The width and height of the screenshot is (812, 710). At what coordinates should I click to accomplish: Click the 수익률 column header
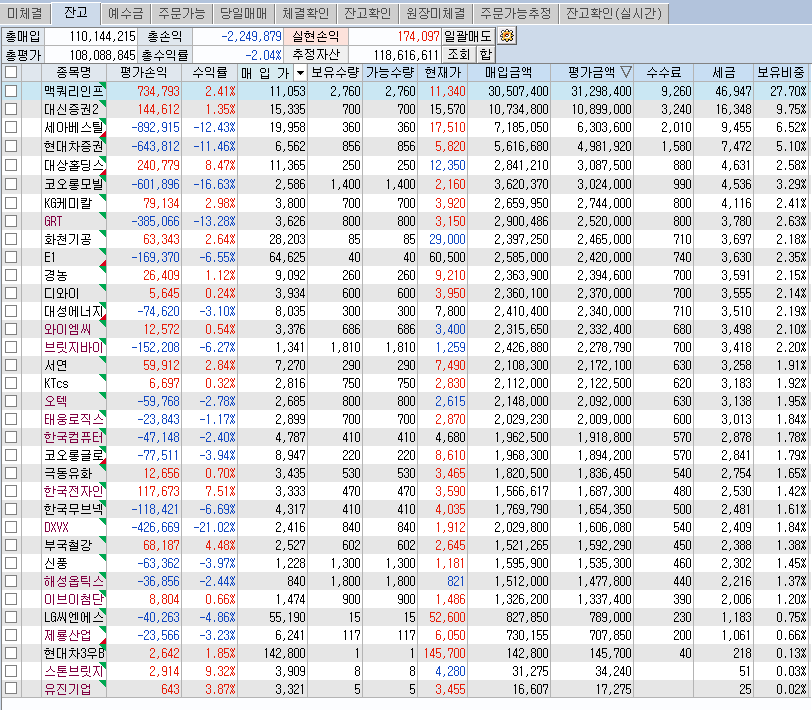[210, 73]
